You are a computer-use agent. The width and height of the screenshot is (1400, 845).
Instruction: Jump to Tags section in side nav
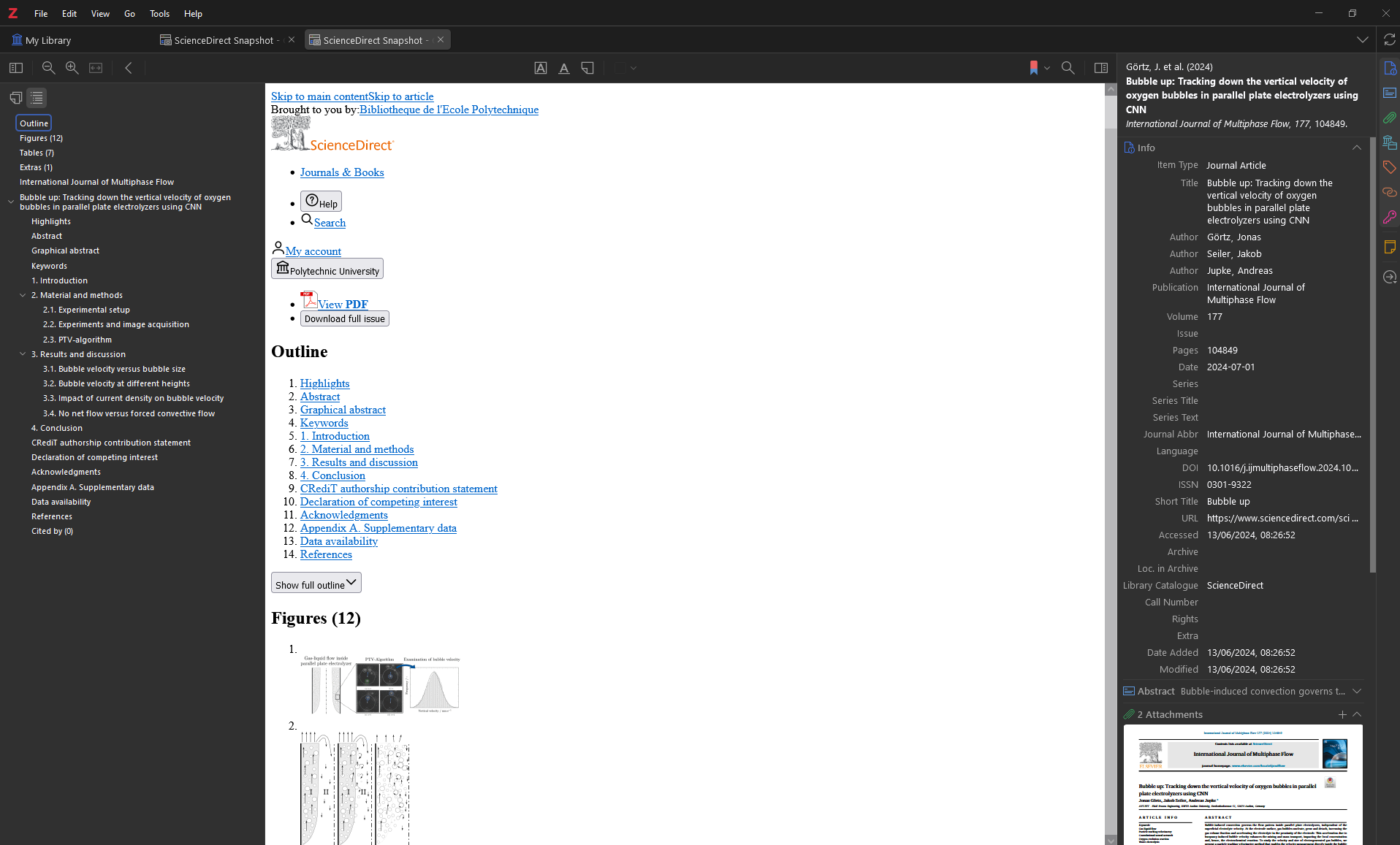pyautogui.click(x=1389, y=167)
